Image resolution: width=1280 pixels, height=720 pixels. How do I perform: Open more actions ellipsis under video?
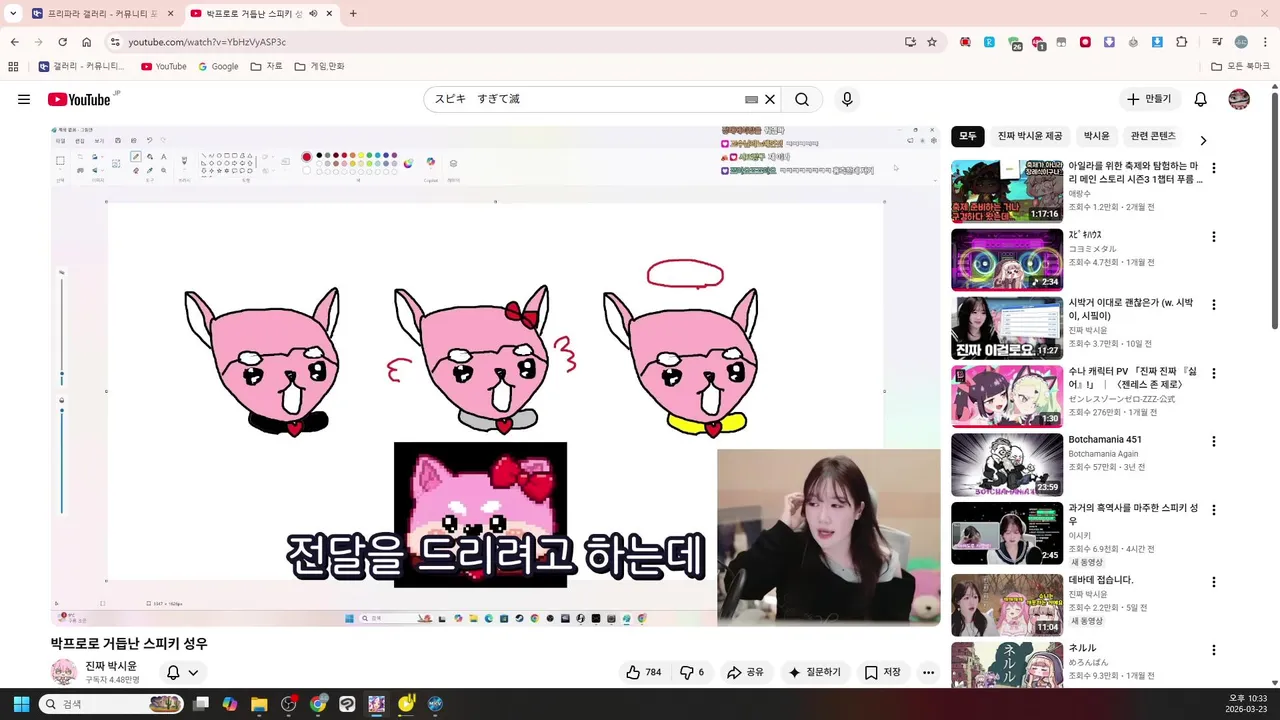[x=928, y=672]
